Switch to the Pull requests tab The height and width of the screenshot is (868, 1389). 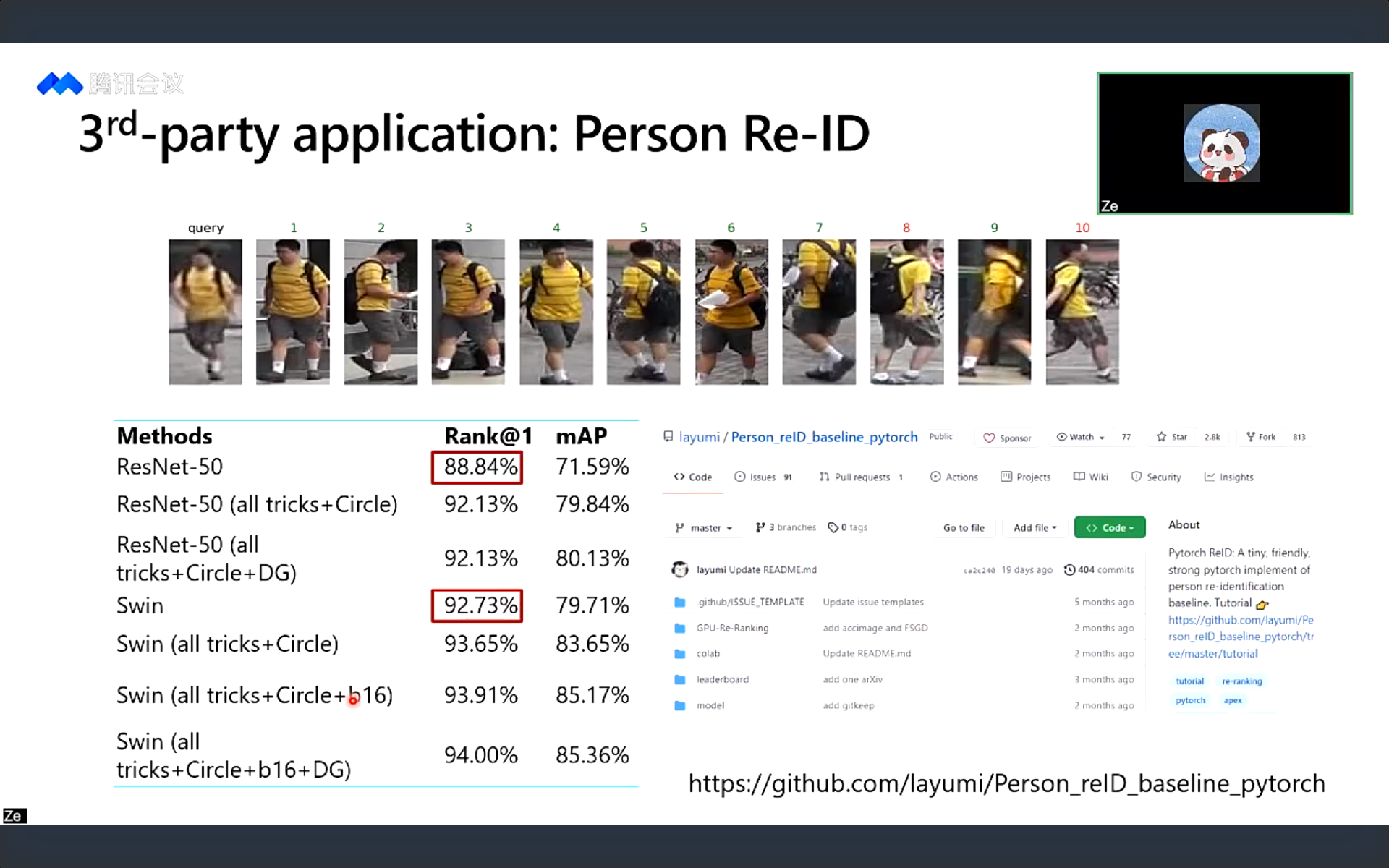pyautogui.click(x=861, y=477)
